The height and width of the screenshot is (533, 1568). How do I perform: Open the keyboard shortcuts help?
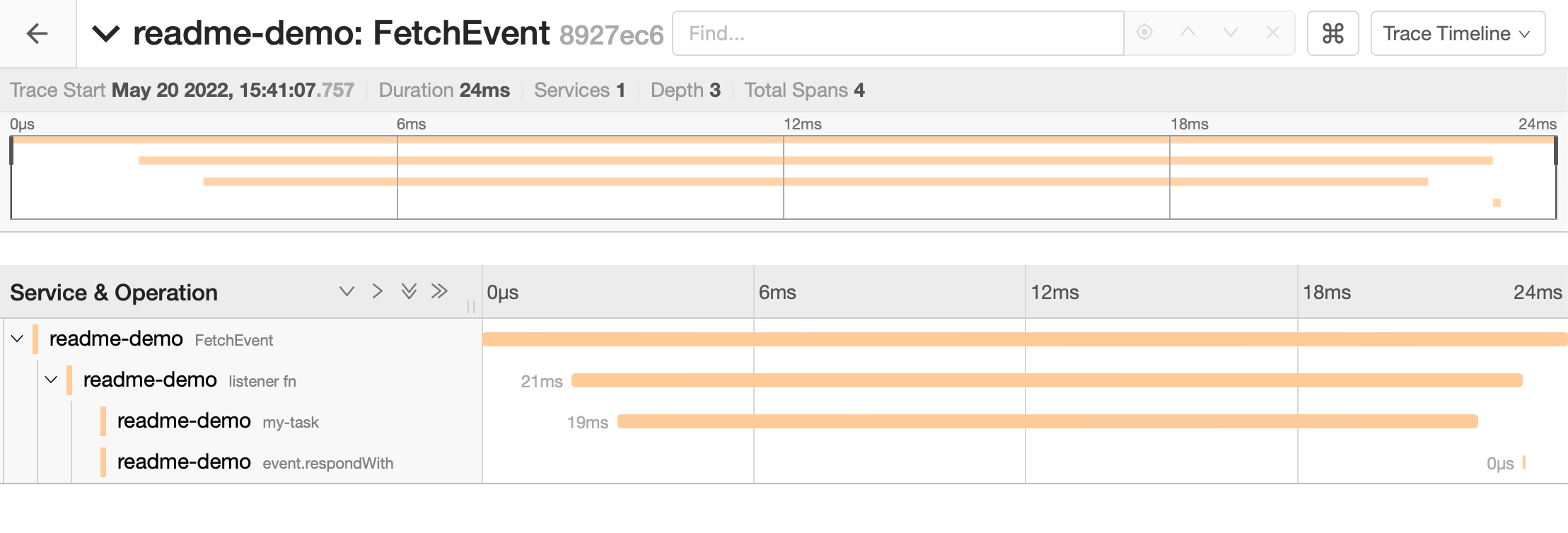click(x=1332, y=33)
